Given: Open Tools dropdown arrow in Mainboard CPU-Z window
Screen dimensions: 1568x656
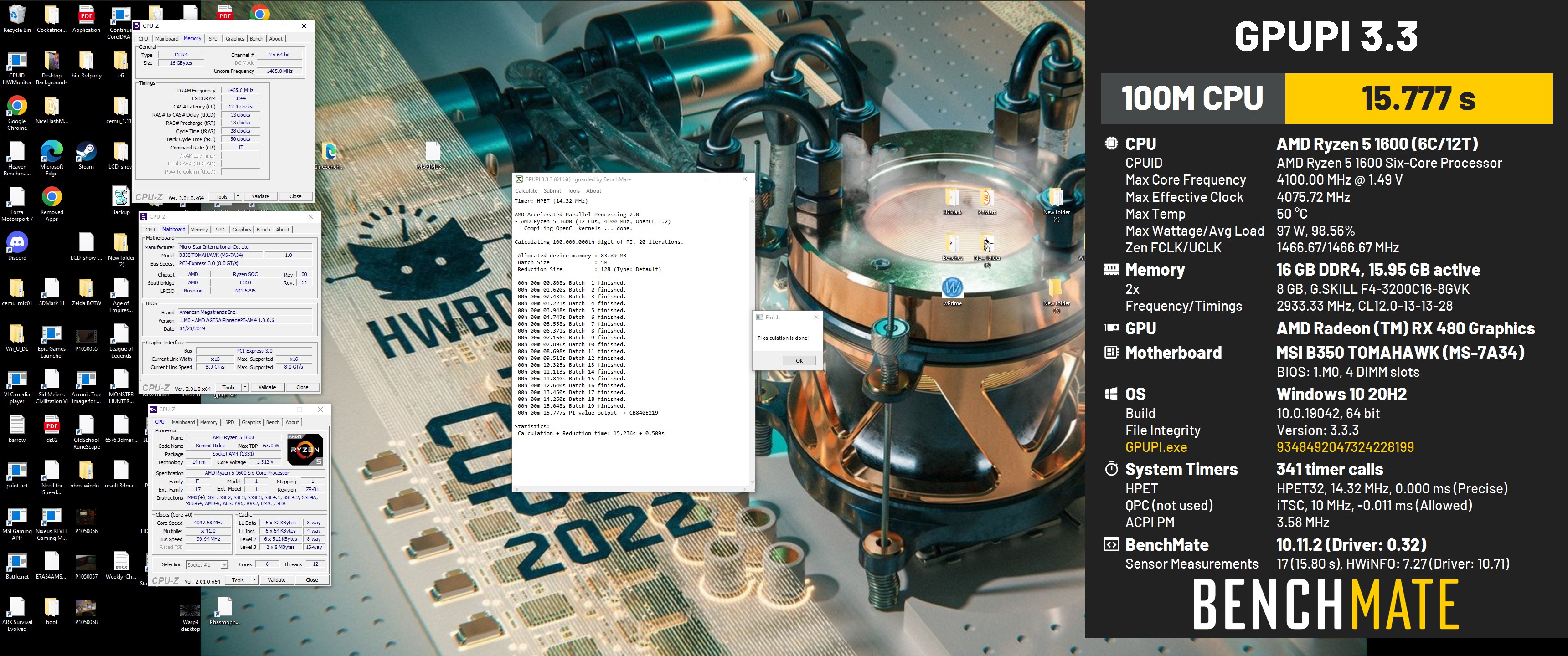Looking at the screenshot, I should click(245, 387).
